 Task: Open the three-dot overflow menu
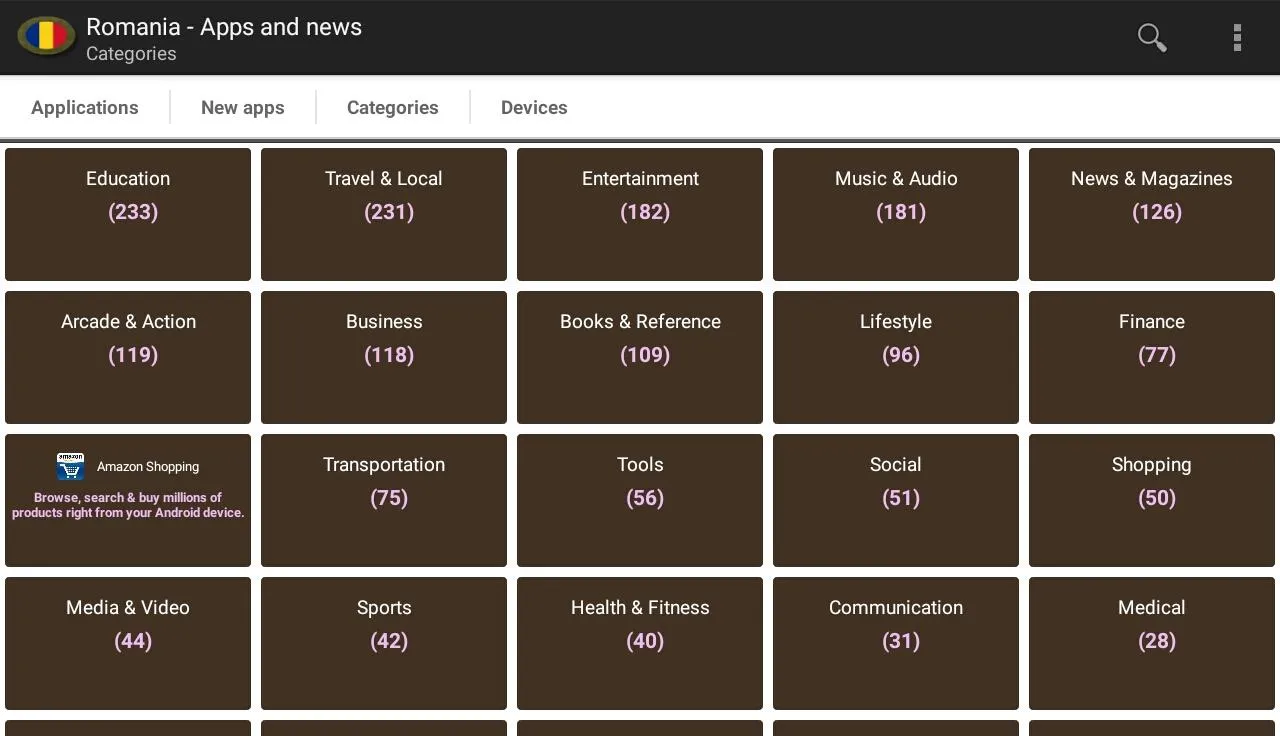pyautogui.click(x=1237, y=38)
